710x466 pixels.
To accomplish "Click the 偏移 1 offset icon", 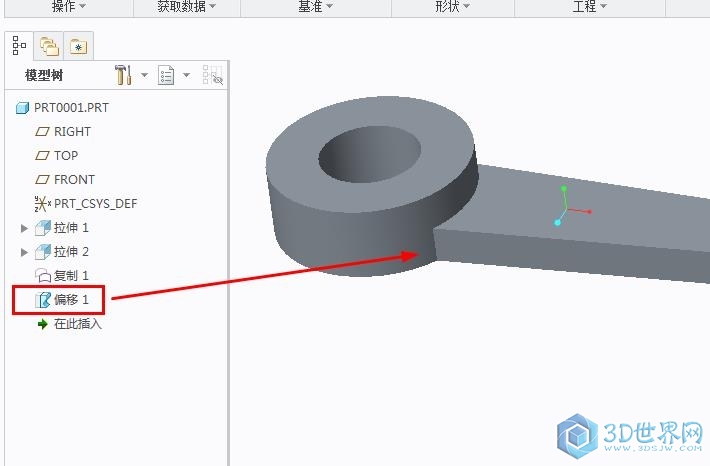I will 43,300.
